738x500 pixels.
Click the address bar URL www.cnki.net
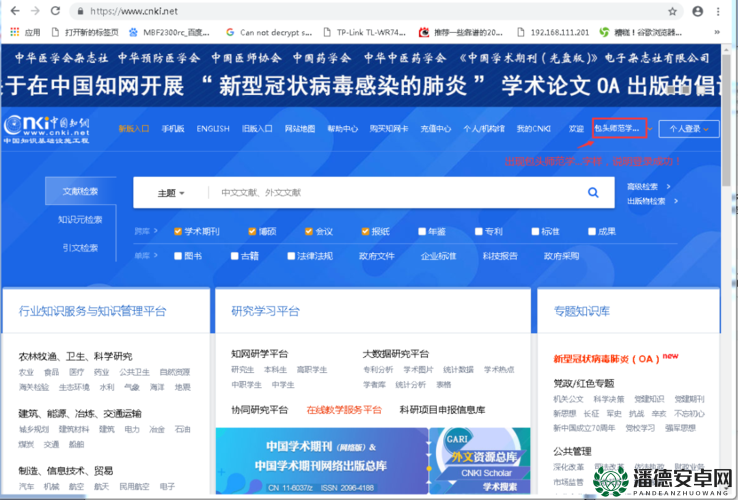pyautogui.click(x=134, y=11)
